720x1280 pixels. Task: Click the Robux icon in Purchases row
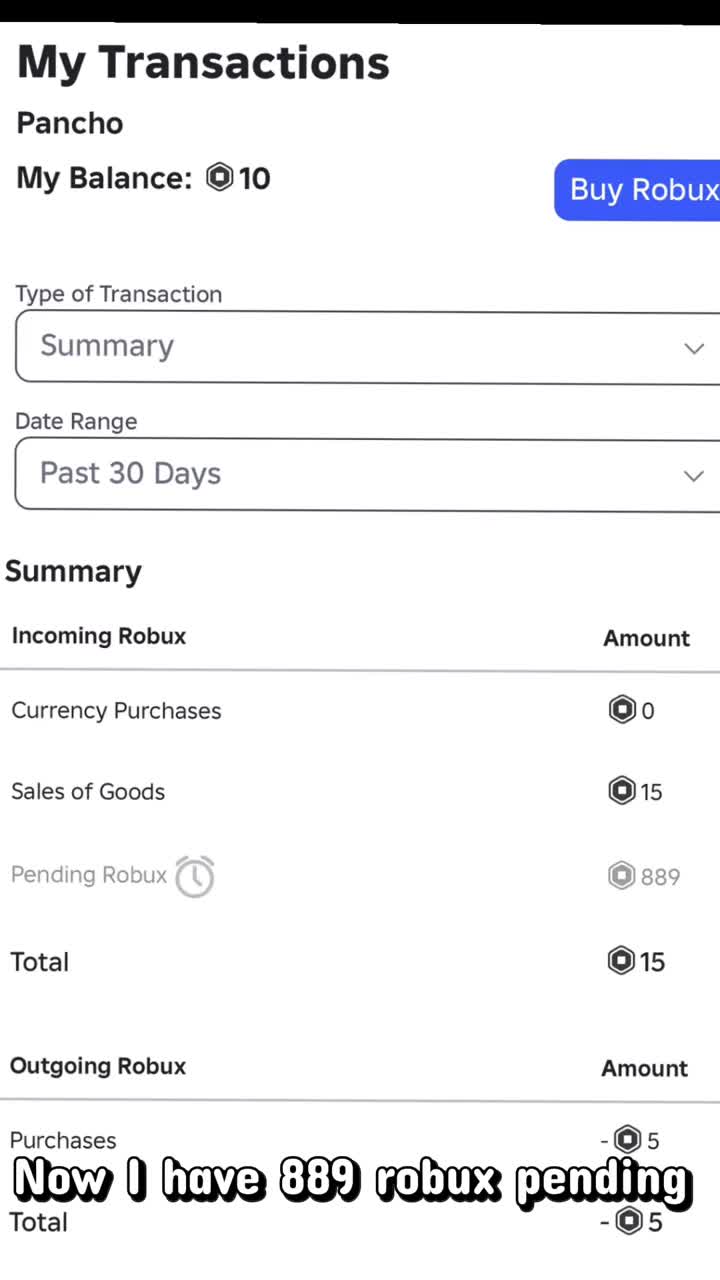[627, 1139]
